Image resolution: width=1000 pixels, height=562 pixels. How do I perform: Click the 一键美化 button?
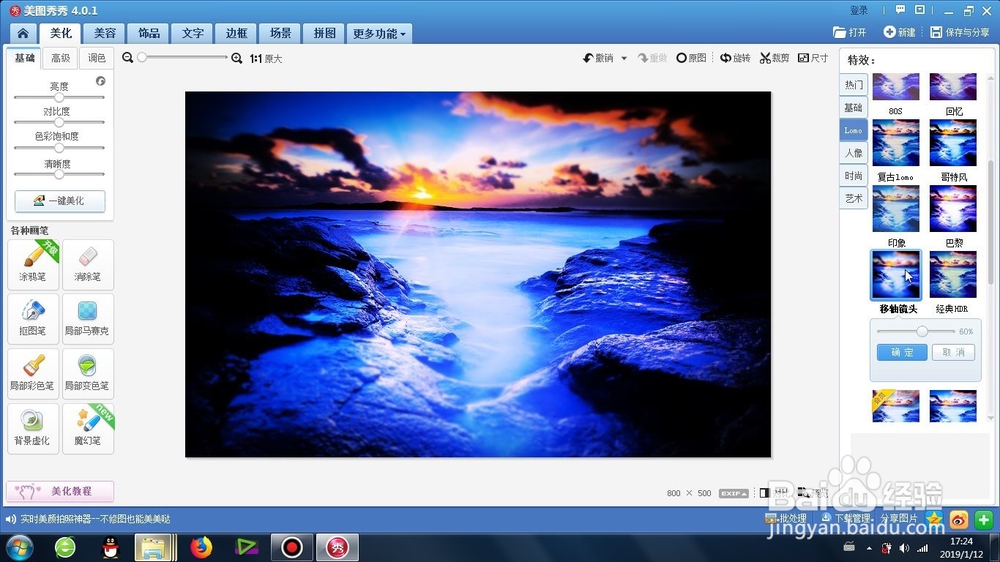click(x=60, y=201)
